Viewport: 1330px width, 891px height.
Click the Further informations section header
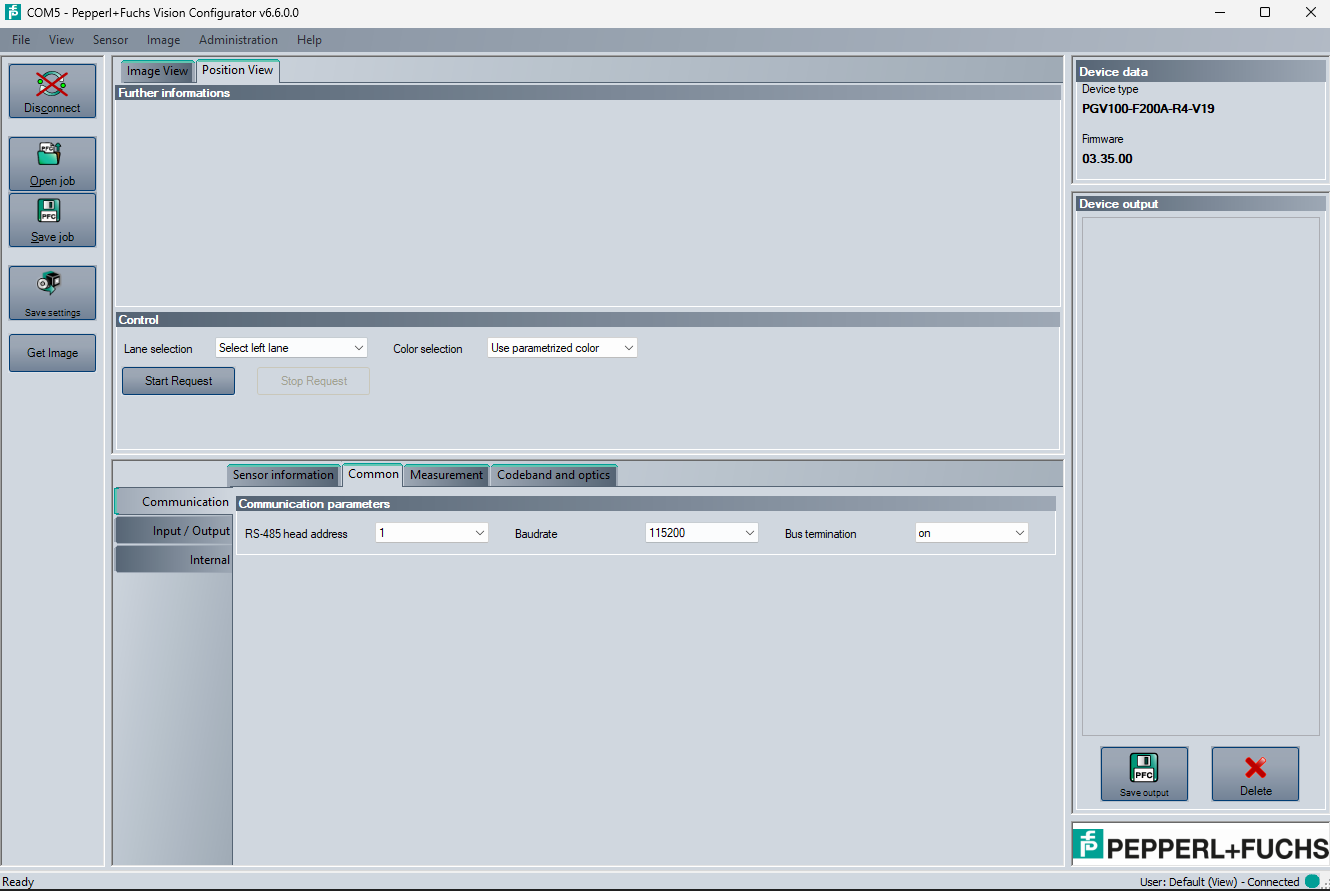coord(588,93)
